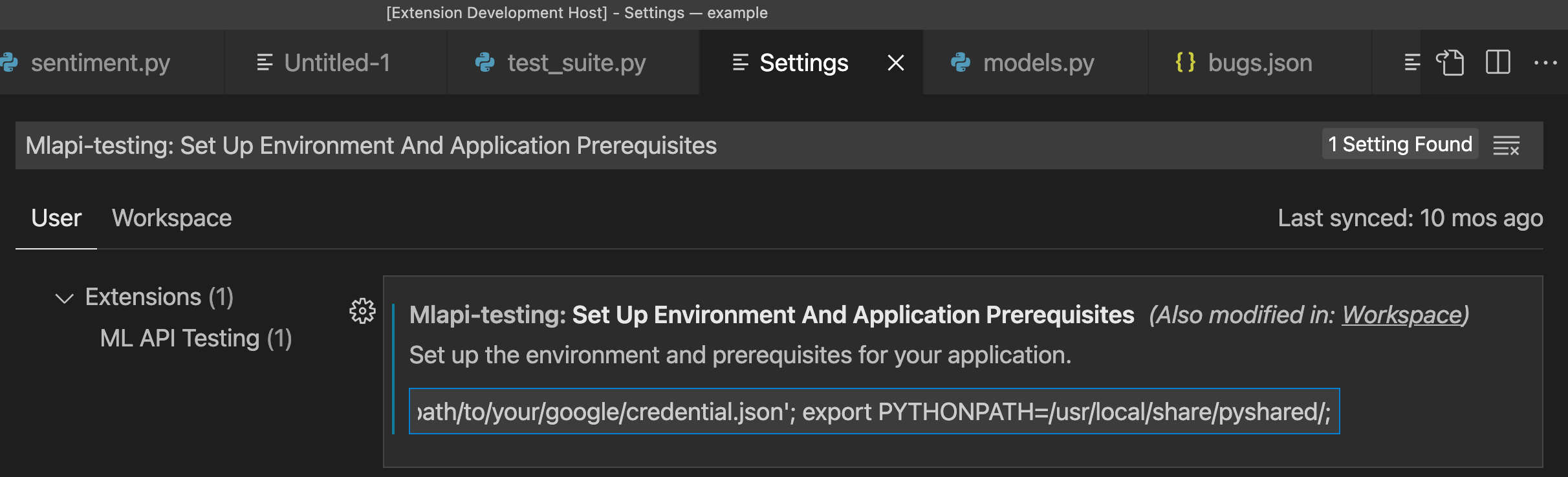Screen dimensions: 1568x477
Task: Click the Python icon on test_suite.py tab
Action: pos(485,63)
